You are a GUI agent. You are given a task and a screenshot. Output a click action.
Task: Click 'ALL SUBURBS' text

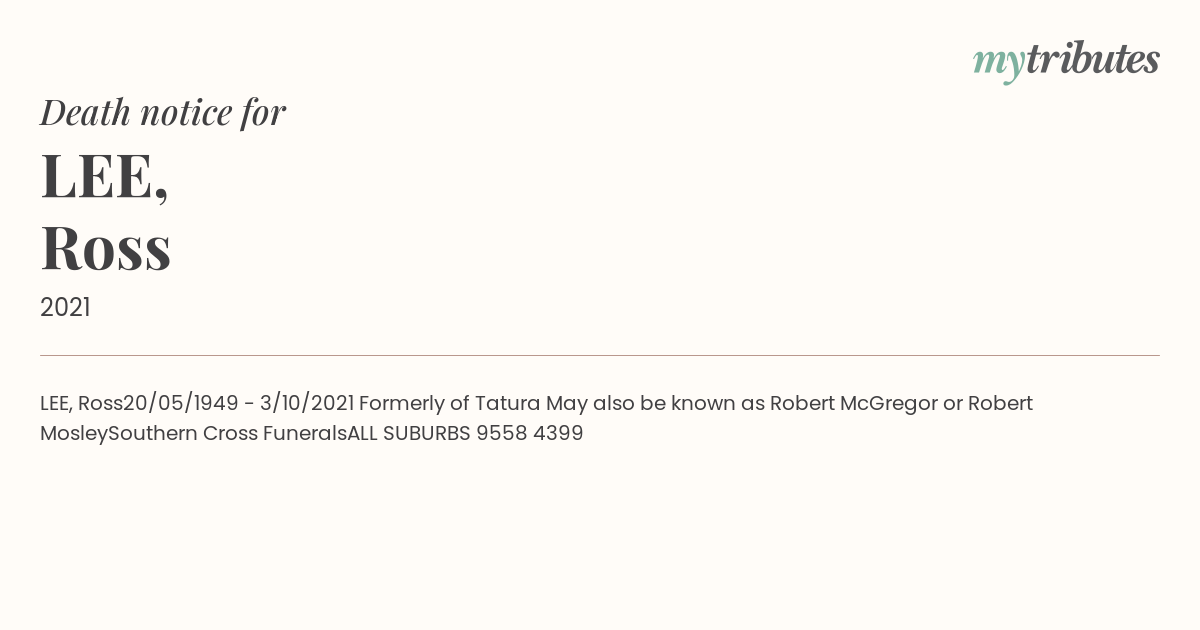(409, 433)
